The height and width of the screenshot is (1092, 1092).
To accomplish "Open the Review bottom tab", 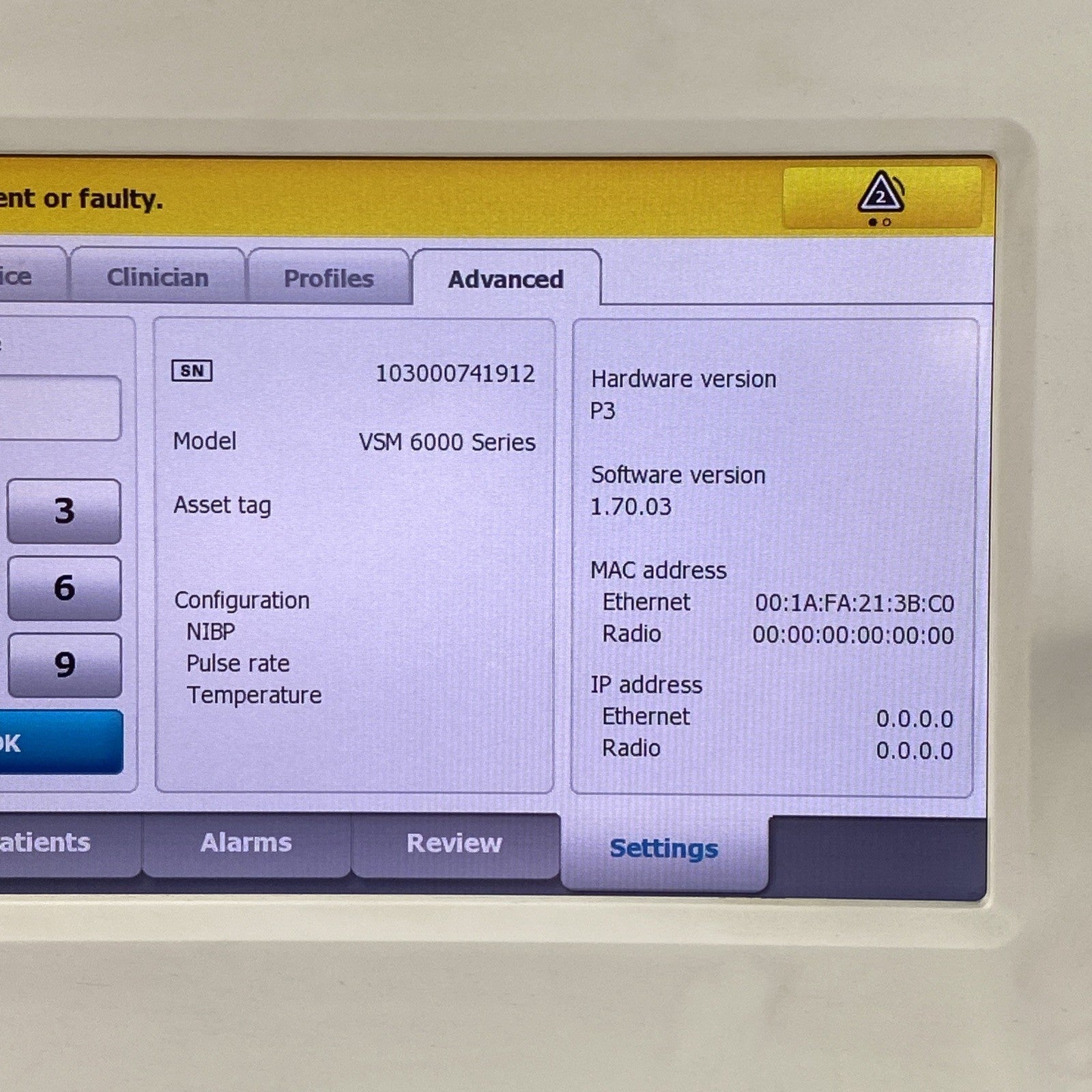I will point(455,844).
